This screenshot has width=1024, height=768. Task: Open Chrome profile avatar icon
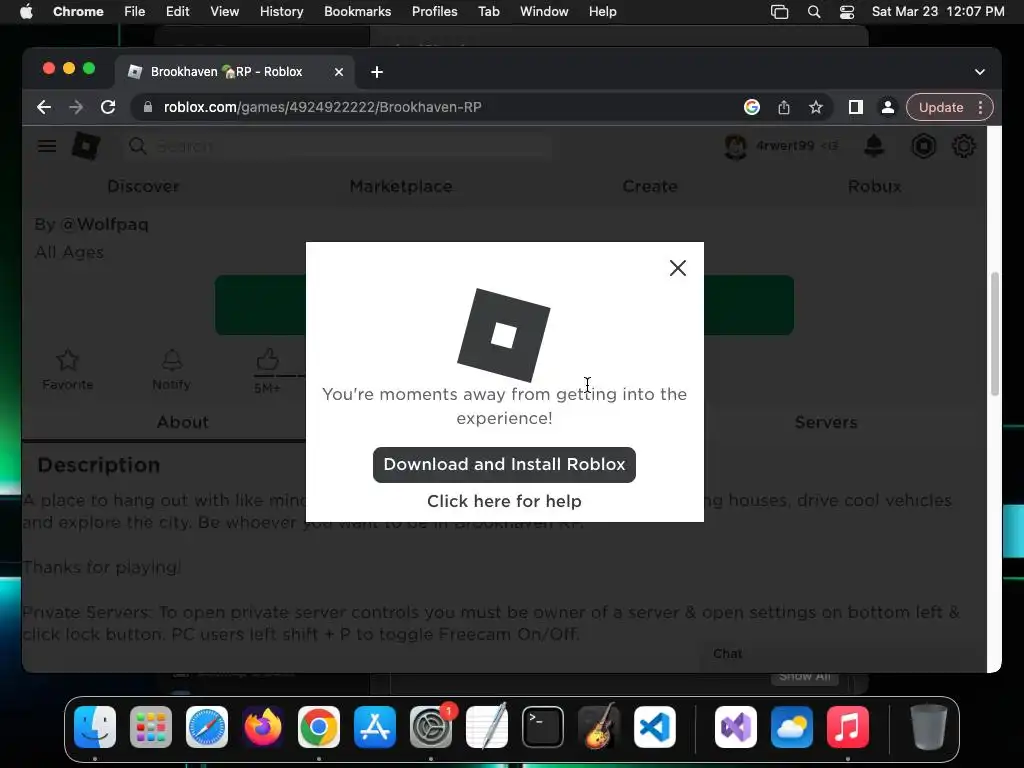coord(888,107)
